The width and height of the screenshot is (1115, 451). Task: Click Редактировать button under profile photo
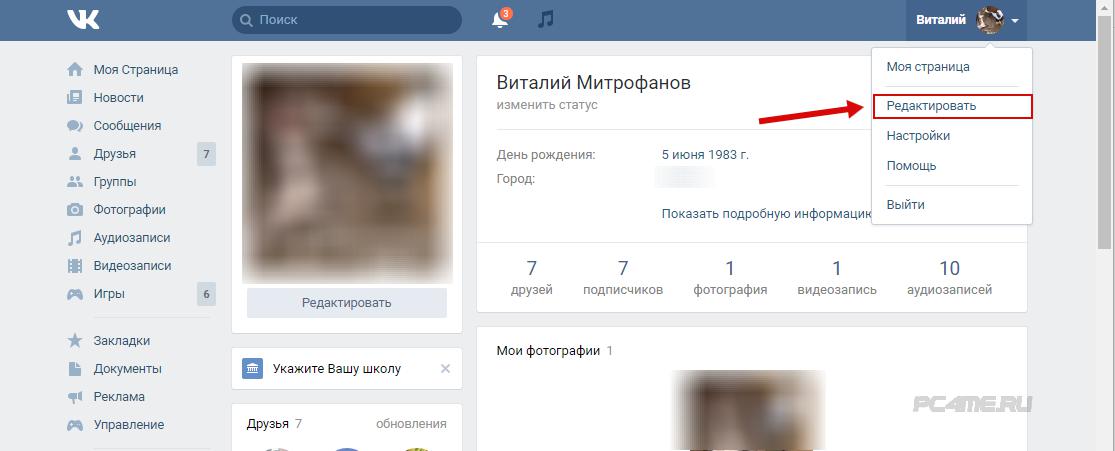[347, 303]
